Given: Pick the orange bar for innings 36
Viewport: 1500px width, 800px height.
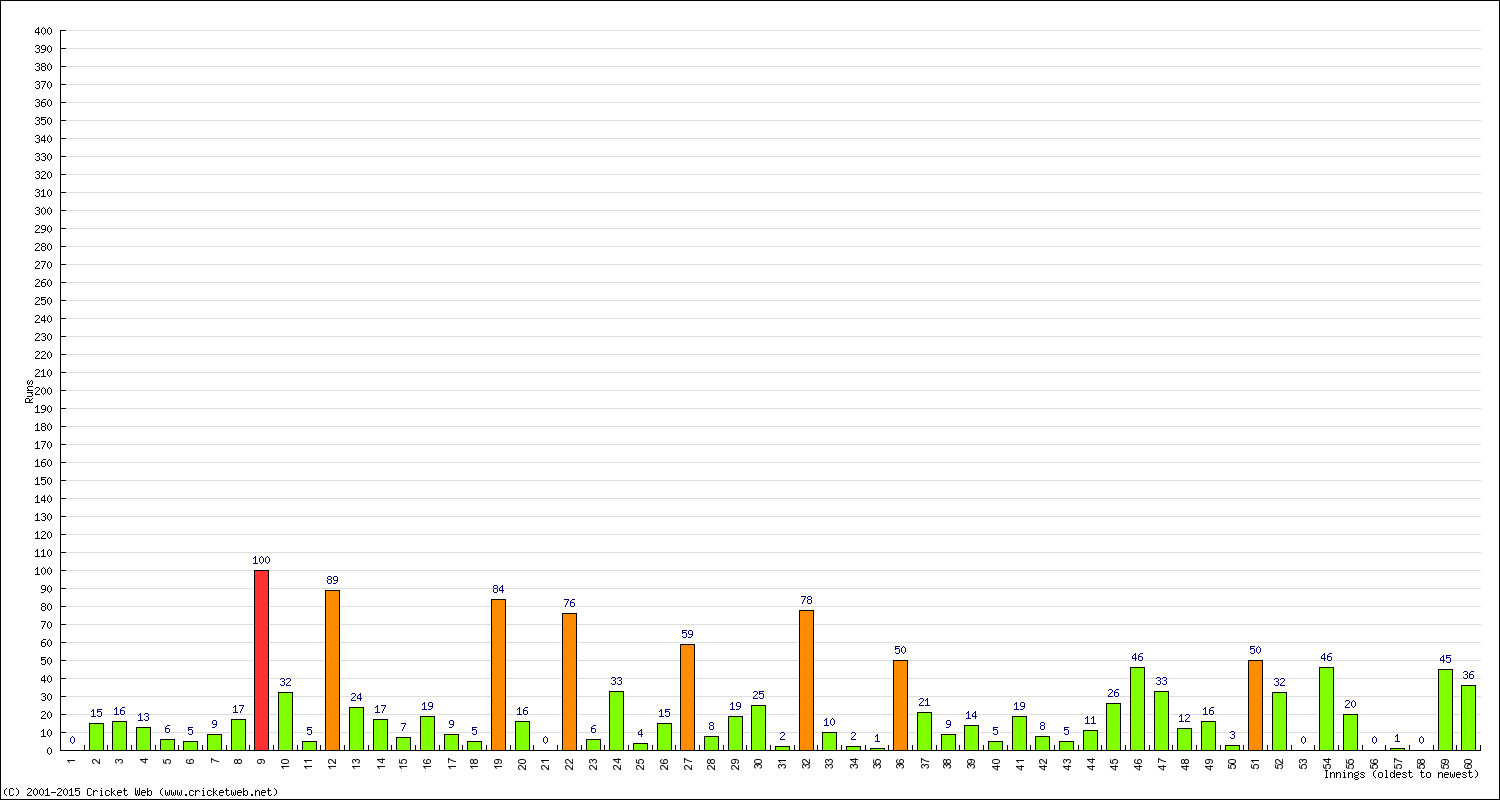Looking at the screenshot, I should [900, 705].
